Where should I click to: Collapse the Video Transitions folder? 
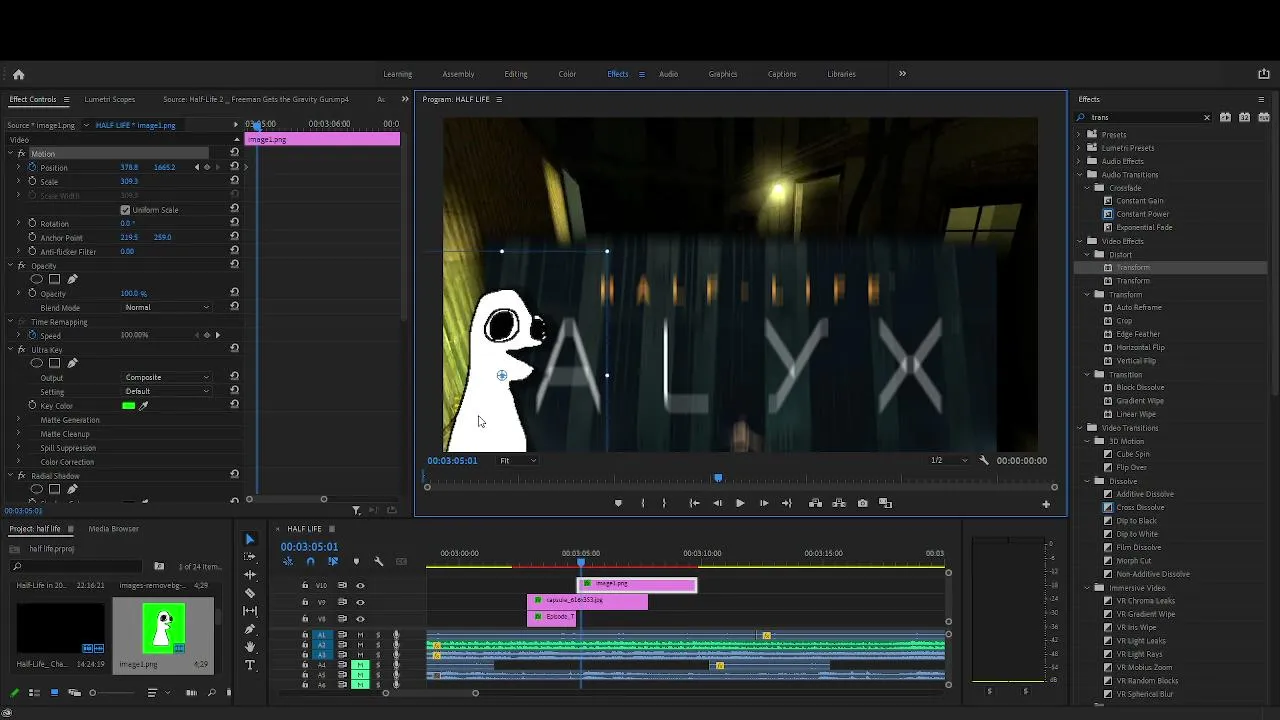(x=1079, y=428)
